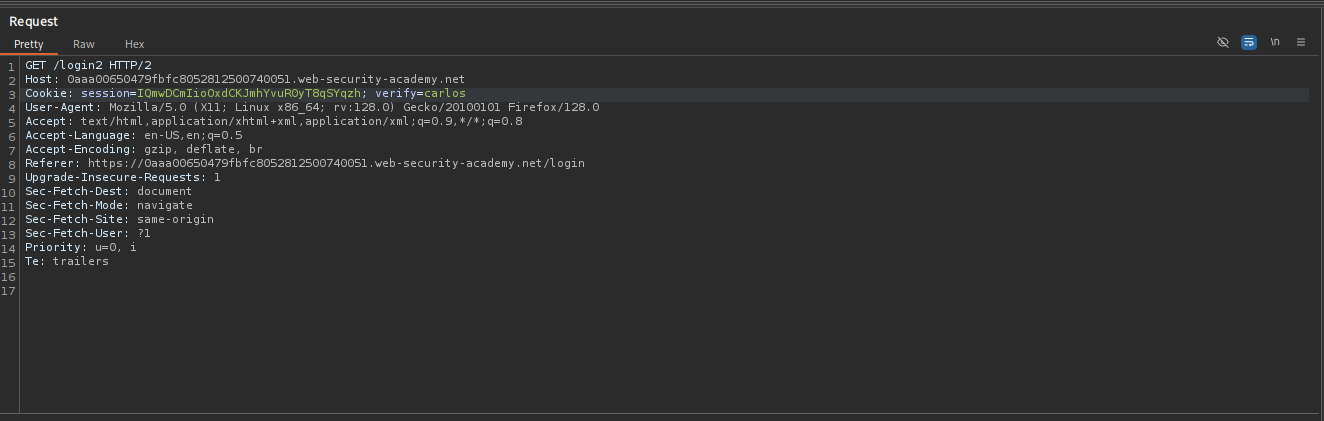
Task: Toggle the crossed-eye hide icon
Action: coord(1222,42)
